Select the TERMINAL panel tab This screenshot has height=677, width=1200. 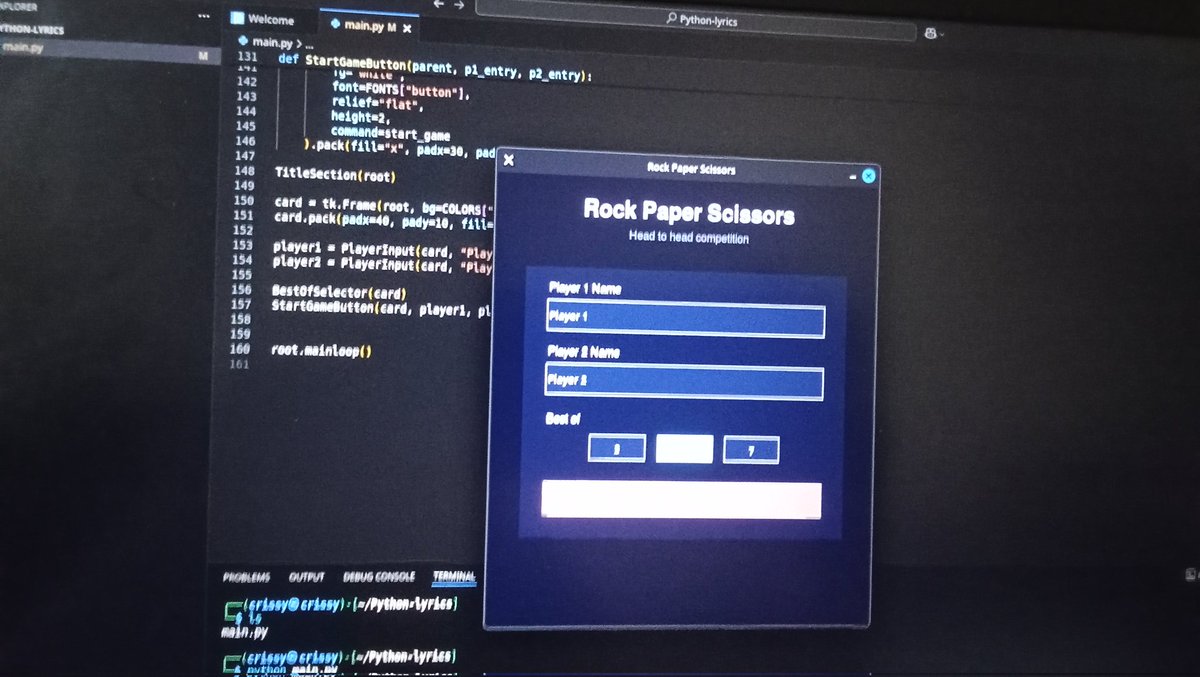click(454, 577)
